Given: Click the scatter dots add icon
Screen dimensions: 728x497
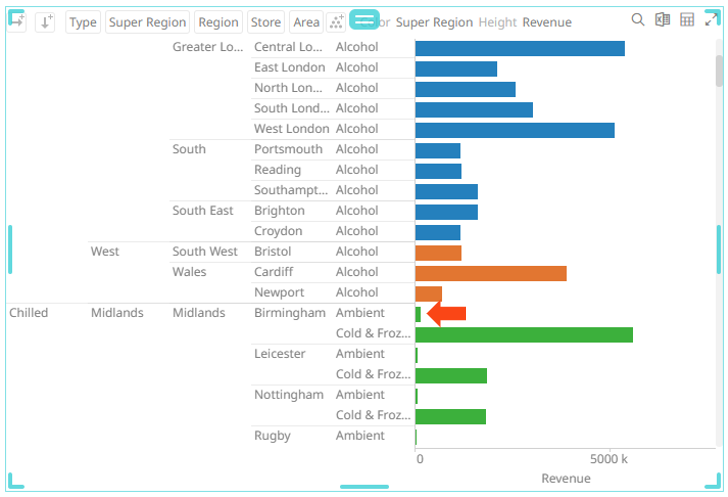Looking at the screenshot, I should [x=336, y=22].
